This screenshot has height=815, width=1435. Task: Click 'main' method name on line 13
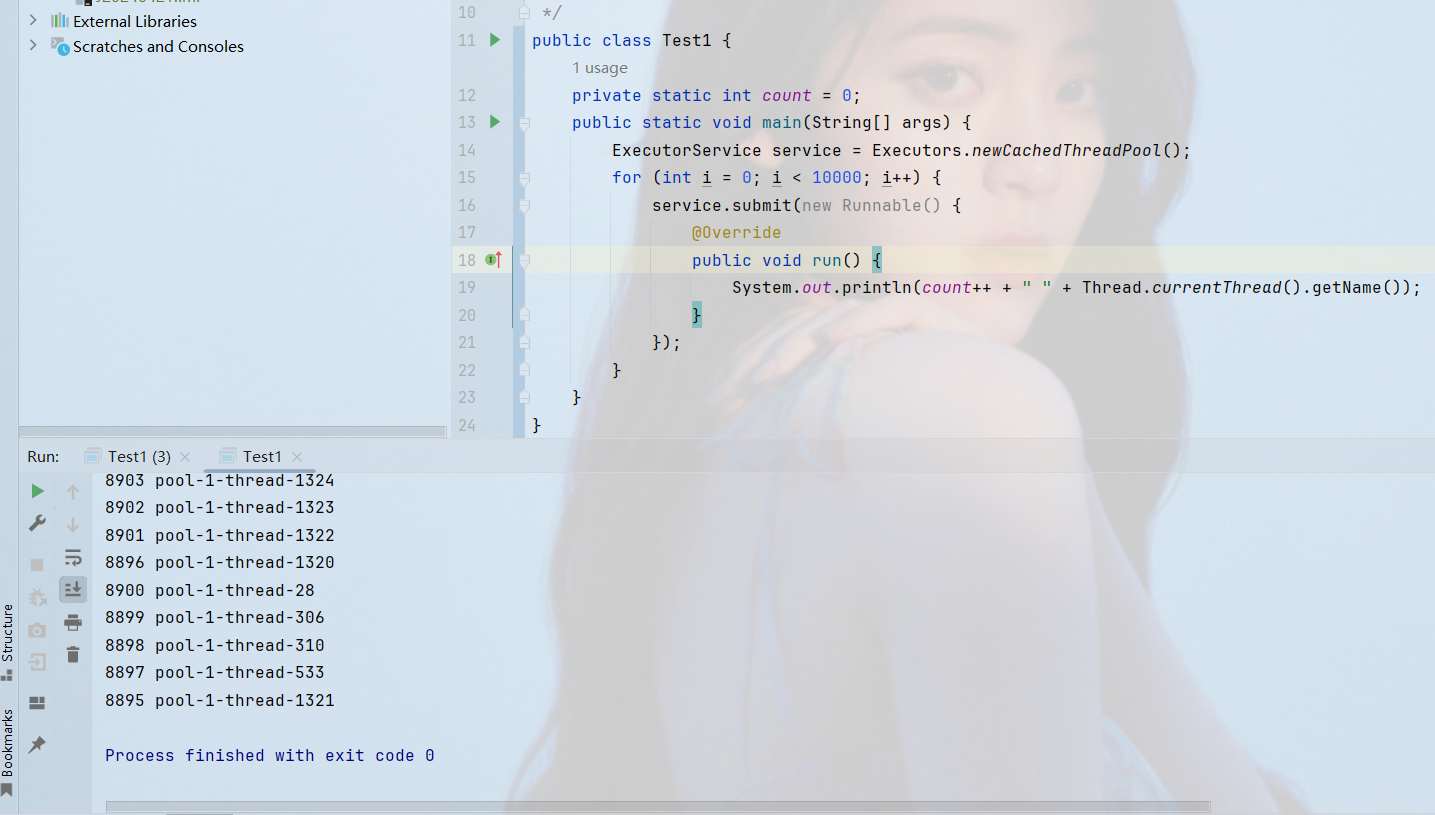pos(782,122)
